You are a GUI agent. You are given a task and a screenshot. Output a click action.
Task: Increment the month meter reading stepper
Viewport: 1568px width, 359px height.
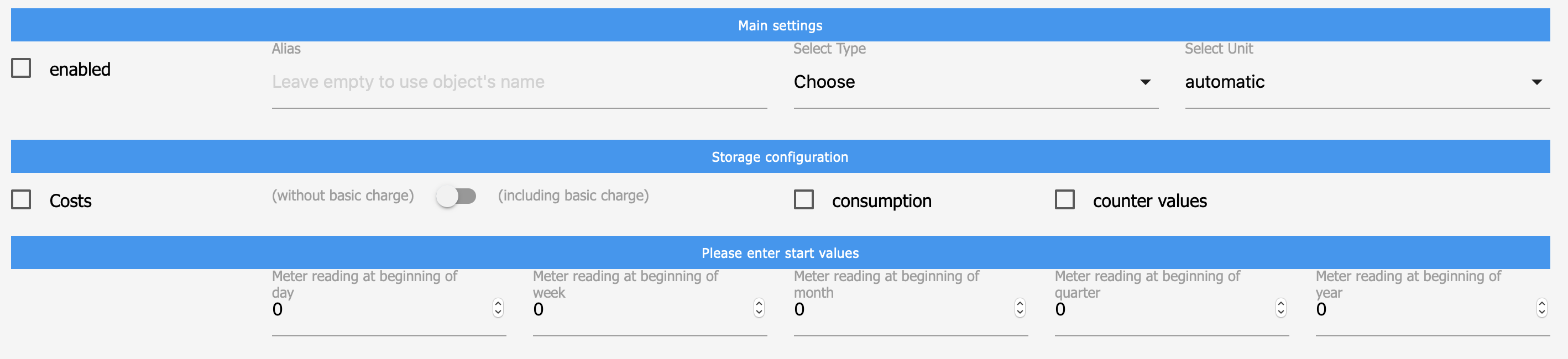(1019, 305)
